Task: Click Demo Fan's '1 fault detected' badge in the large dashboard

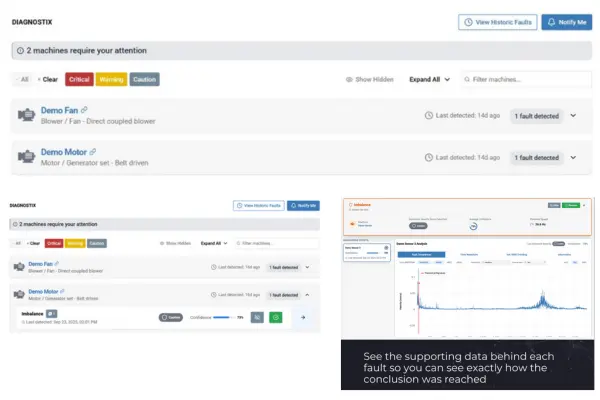Action: coord(536,116)
